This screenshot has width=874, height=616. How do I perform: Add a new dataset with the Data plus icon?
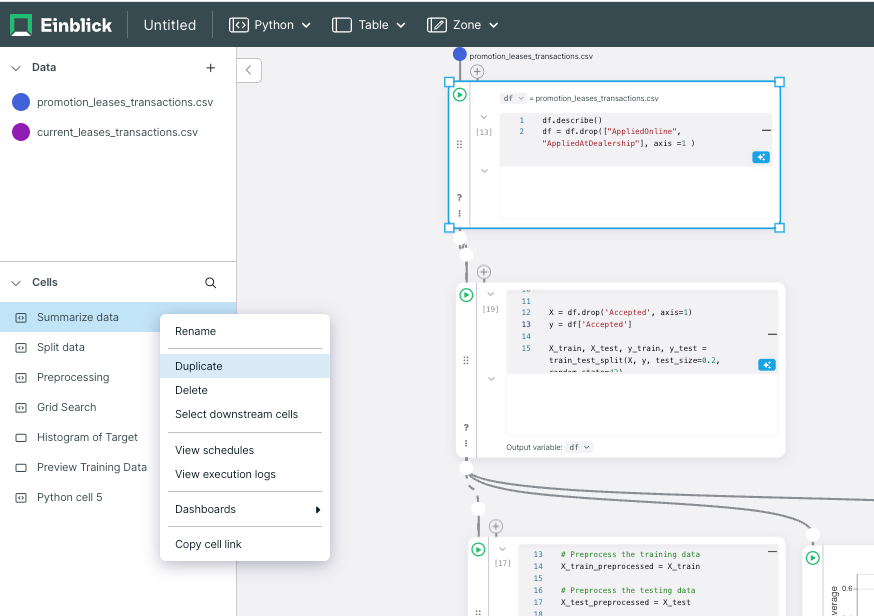[x=210, y=67]
